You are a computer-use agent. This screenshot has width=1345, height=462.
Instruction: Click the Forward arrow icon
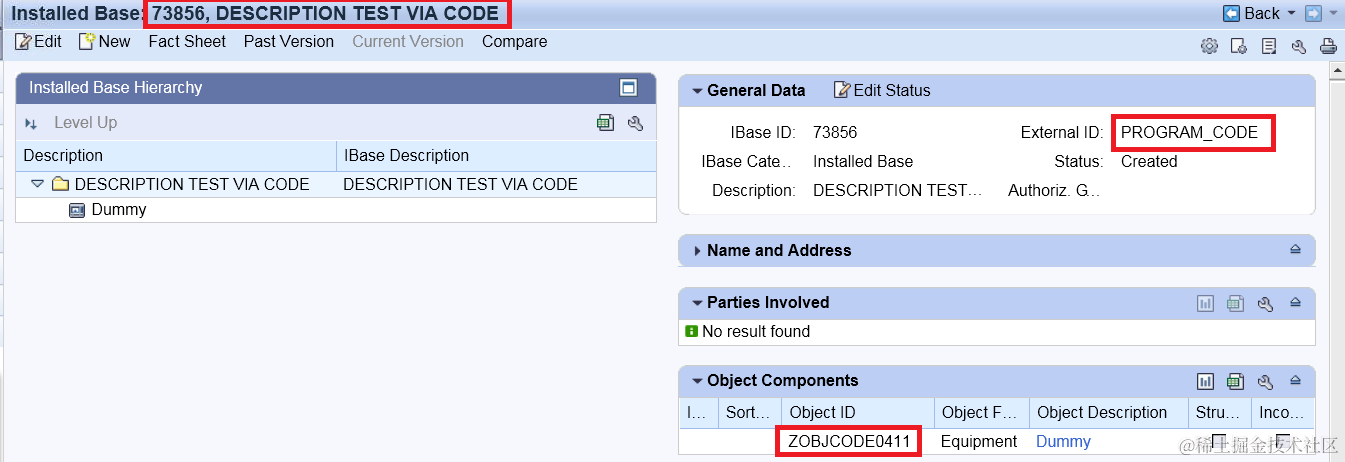click(x=1313, y=13)
